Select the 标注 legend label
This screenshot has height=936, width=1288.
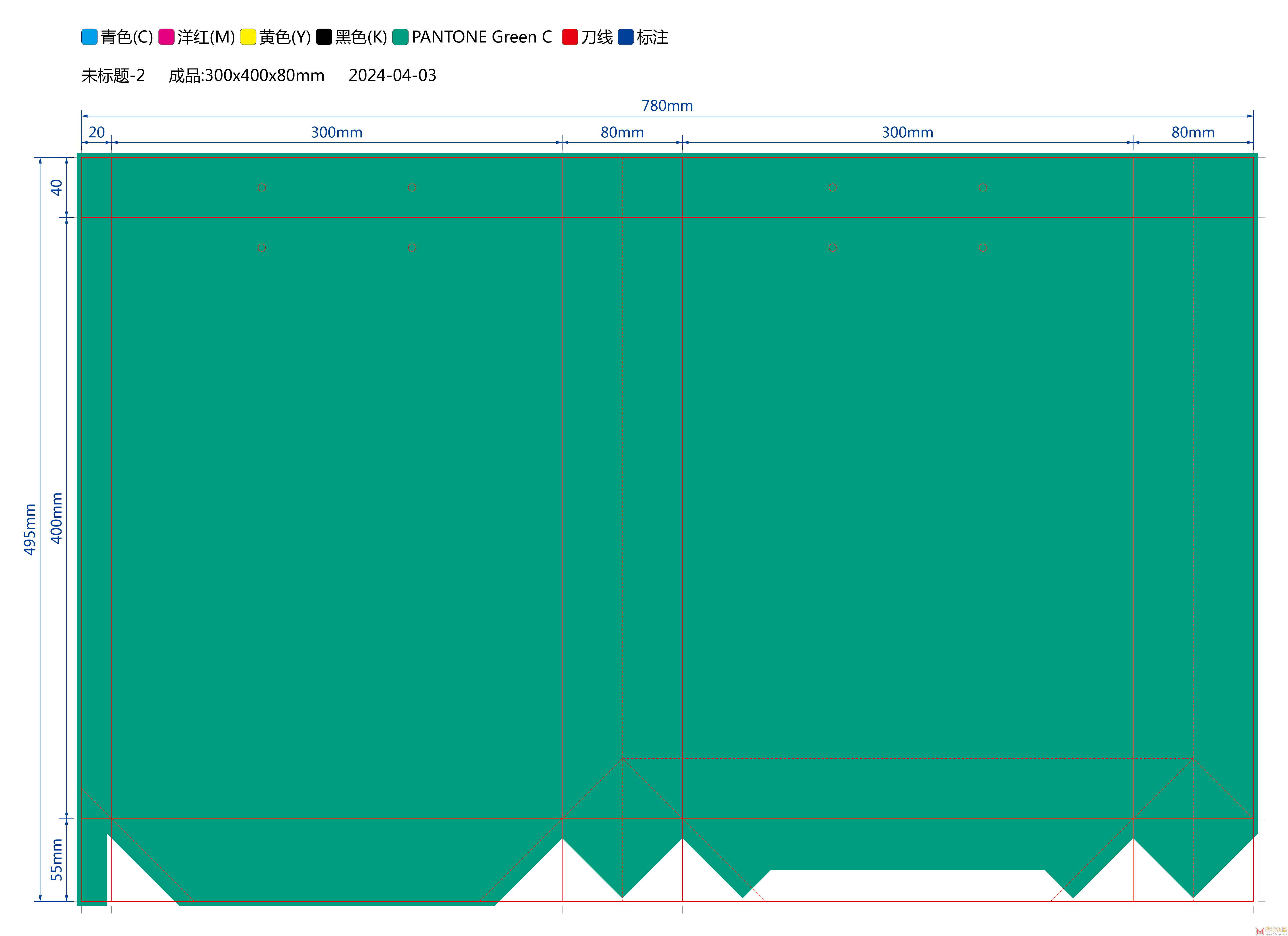pos(653,37)
